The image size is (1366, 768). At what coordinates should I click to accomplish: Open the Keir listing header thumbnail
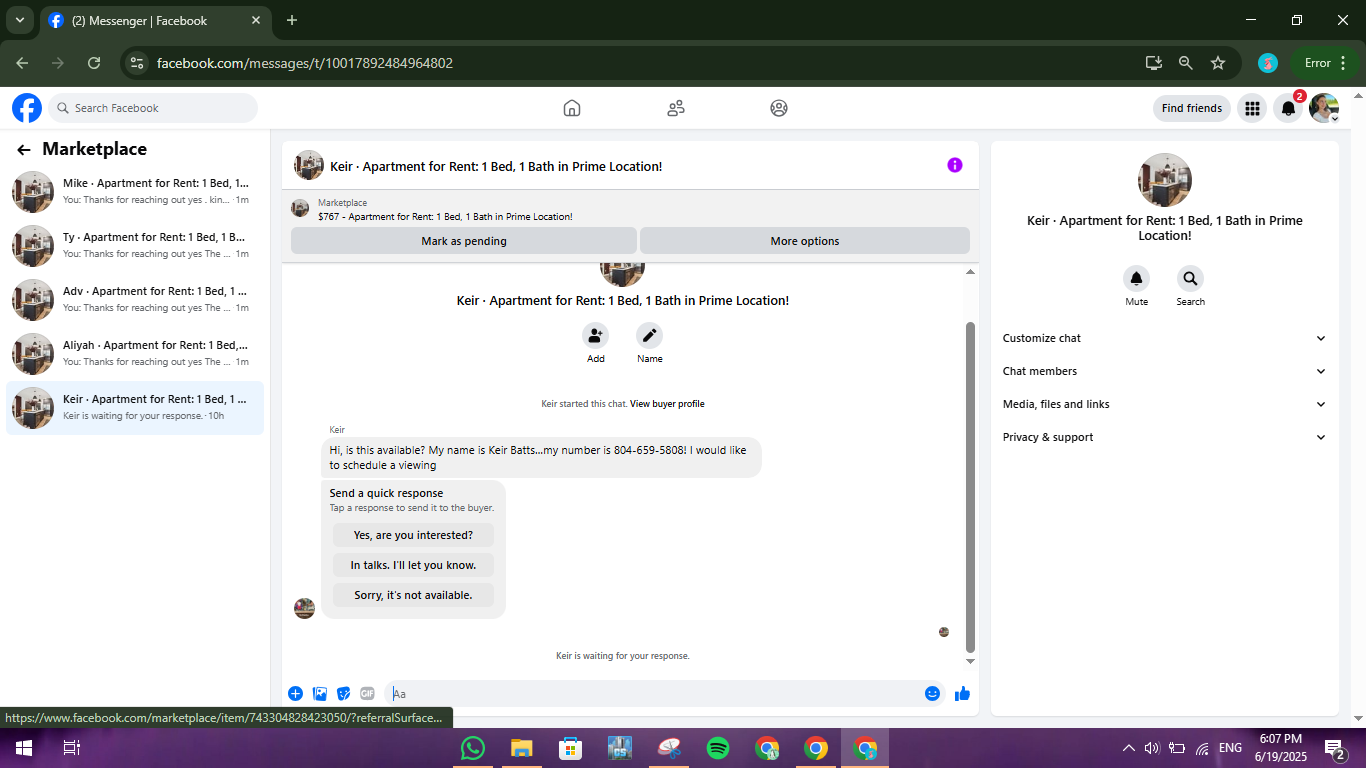tap(309, 165)
